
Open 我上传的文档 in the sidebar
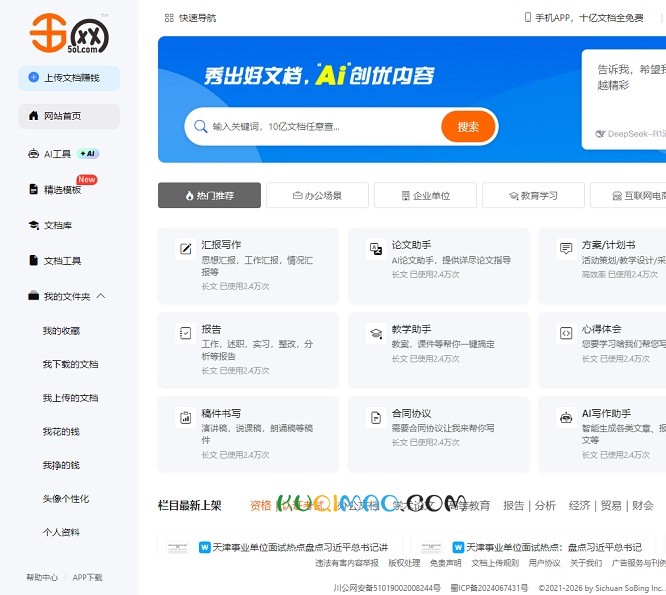point(71,398)
